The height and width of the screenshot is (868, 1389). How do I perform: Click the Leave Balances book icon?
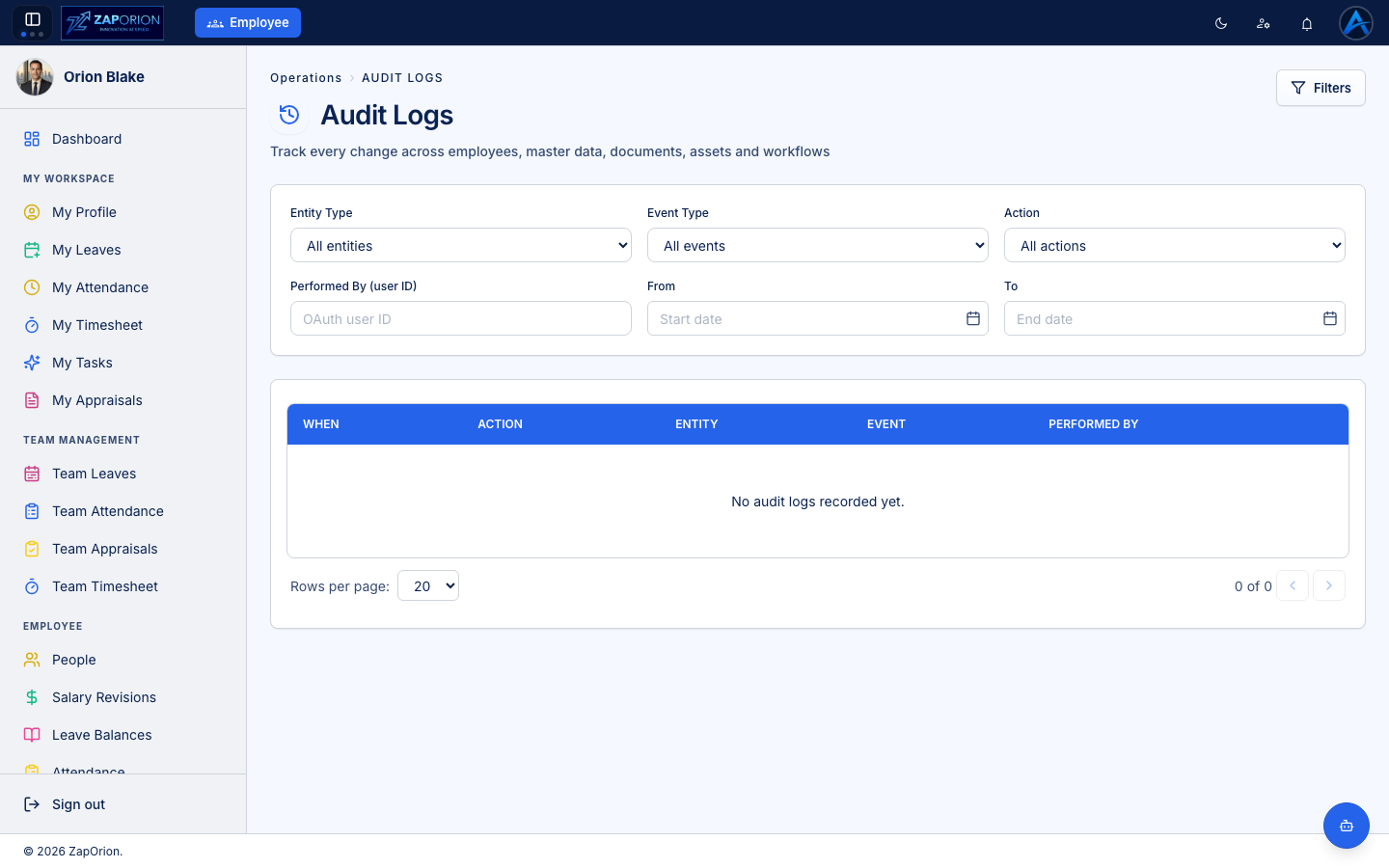point(32,735)
